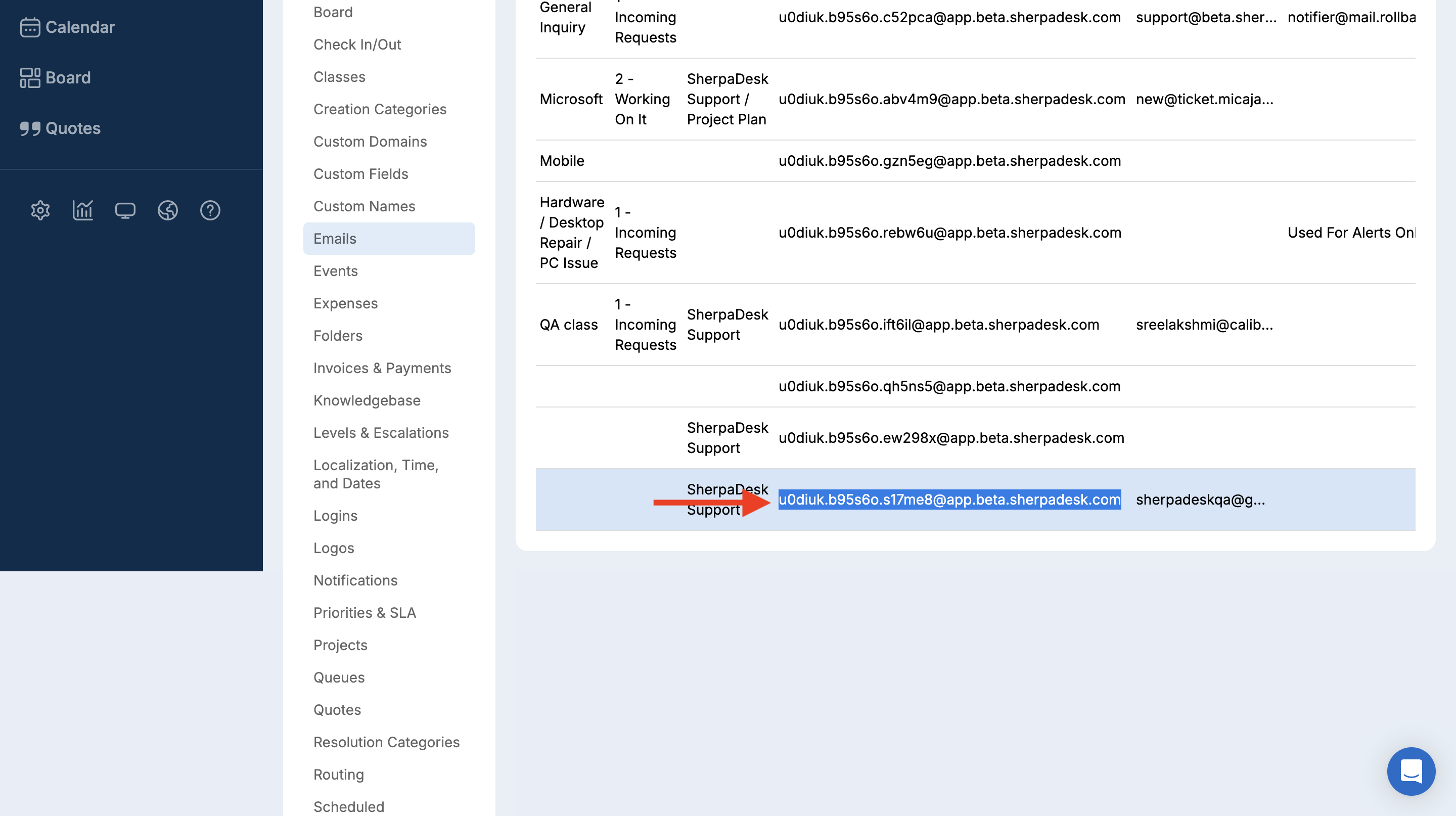The width and height of the screenshot is (1456, 816).
Task: Click the monitor display icon
Action: (125, 210)
